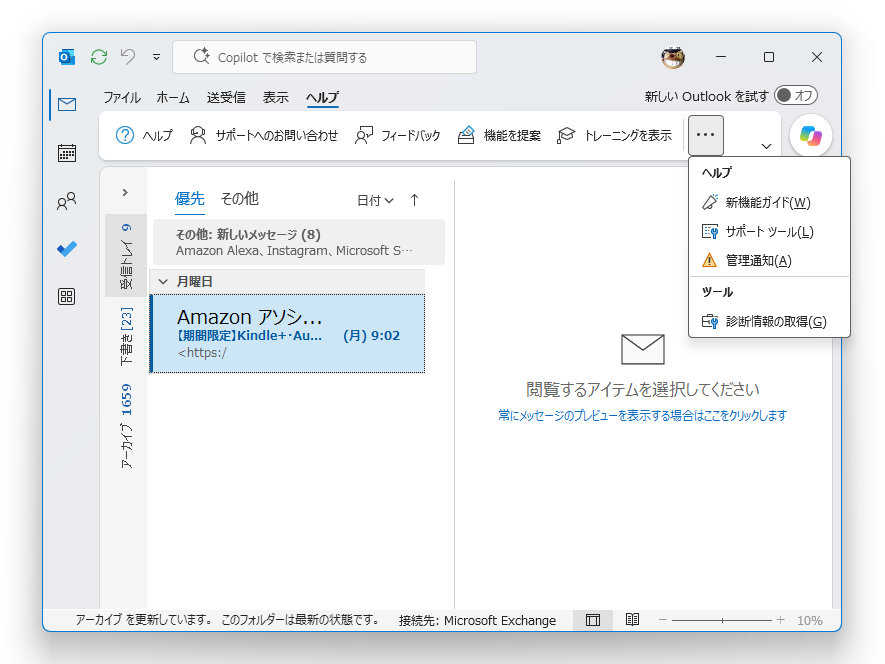Image resolution: width=885 pixels, height=664 pixels.
Task: Expand the folder pane chevron
Action: [x=125, y=193]
